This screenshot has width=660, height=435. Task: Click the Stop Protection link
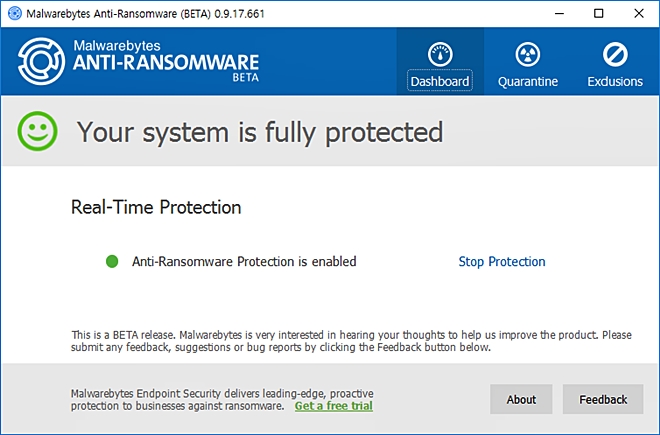pos(502,262)
